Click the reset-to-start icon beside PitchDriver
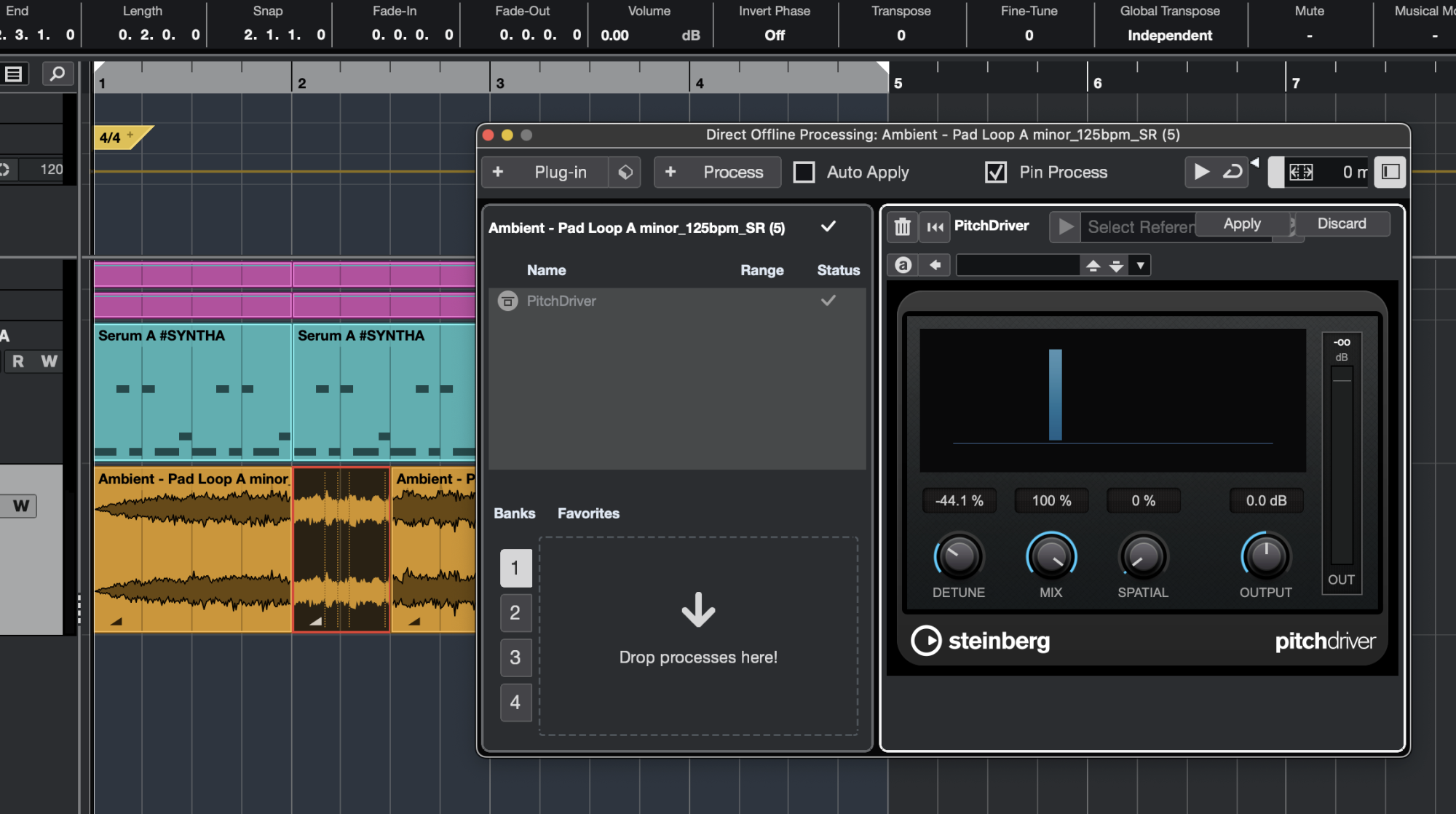1456x814 pixels. (935, 226)
